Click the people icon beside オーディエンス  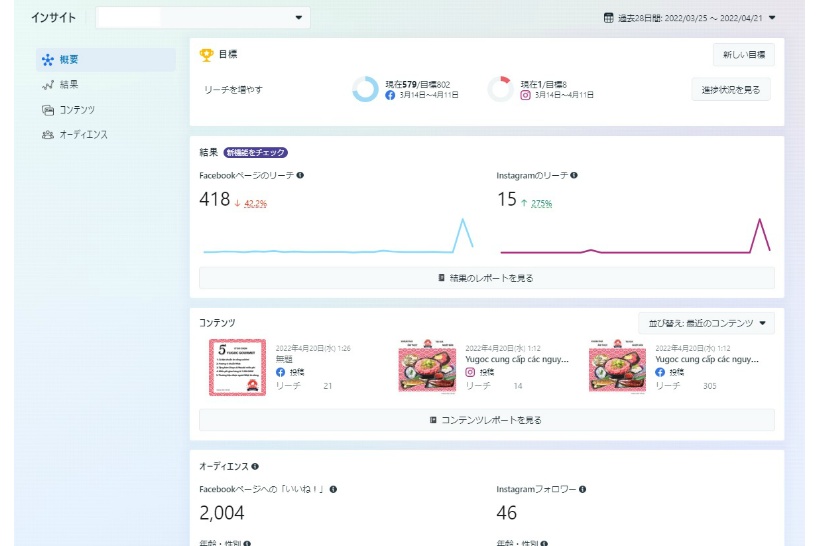tap(48, 135)
